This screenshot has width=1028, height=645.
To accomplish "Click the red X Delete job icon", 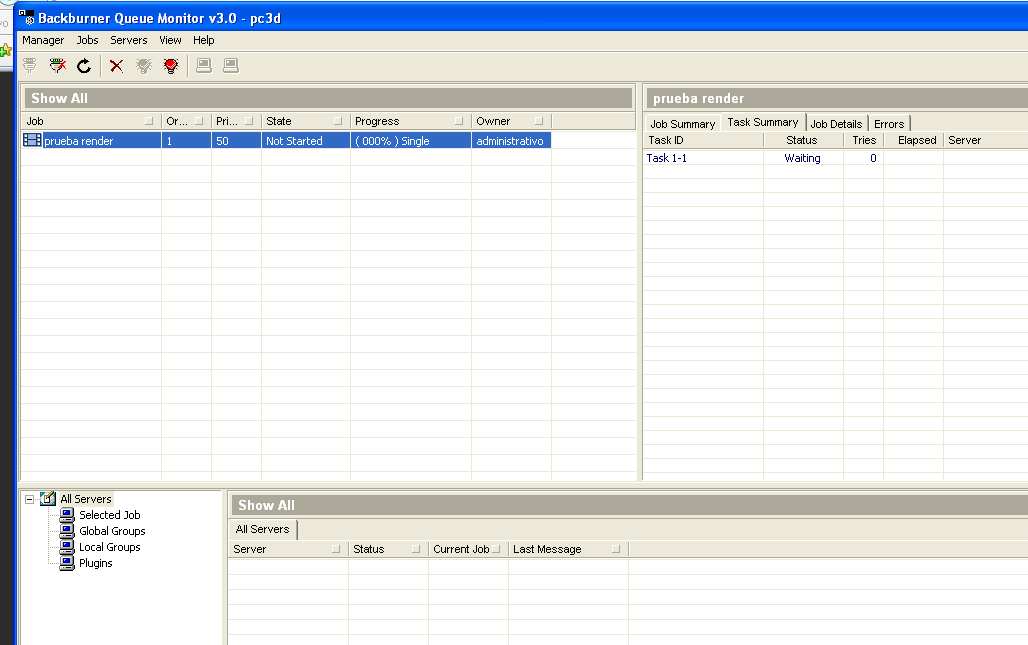I will point(117,66).
